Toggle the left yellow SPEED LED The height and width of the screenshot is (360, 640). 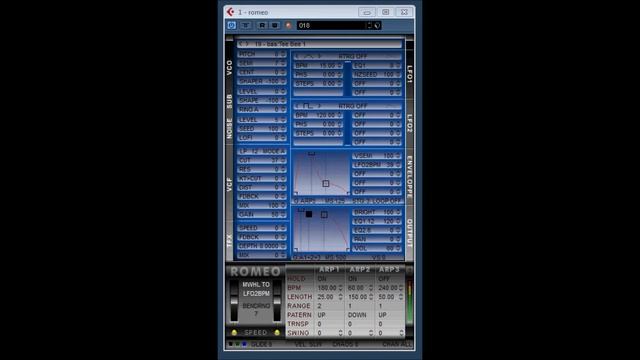point(234,333)
